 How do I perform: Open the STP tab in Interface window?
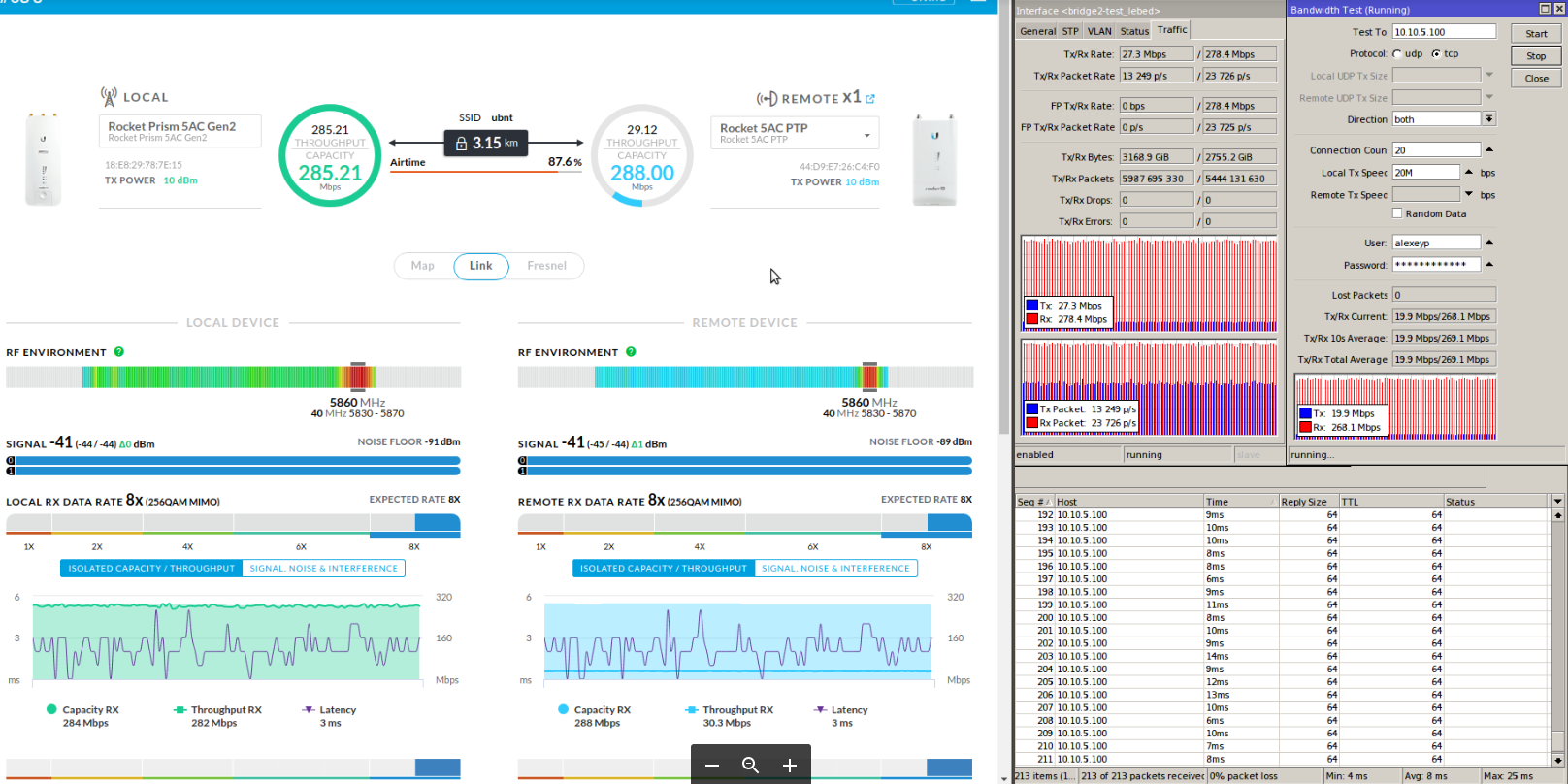coord(1070,31)
